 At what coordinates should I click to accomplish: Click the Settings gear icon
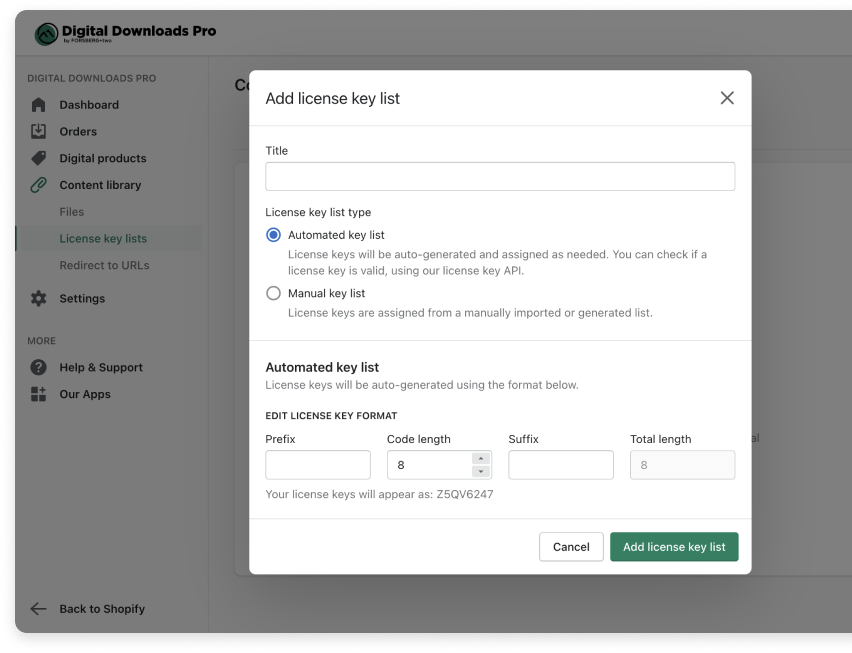(39, 298)
